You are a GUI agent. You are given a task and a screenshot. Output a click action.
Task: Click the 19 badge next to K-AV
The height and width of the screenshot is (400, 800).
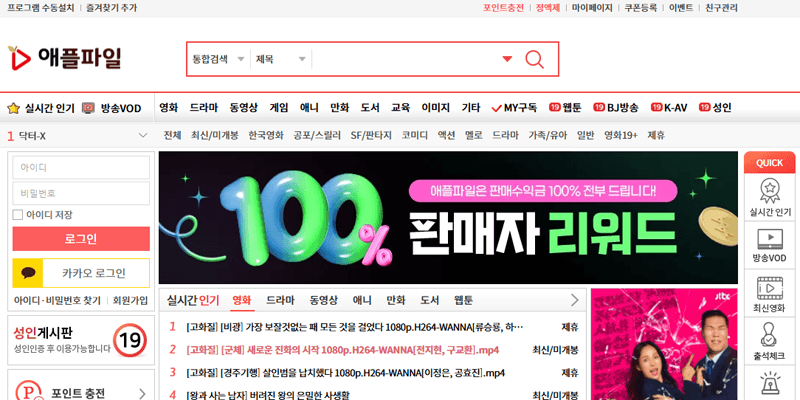click(x=657, y=108)
